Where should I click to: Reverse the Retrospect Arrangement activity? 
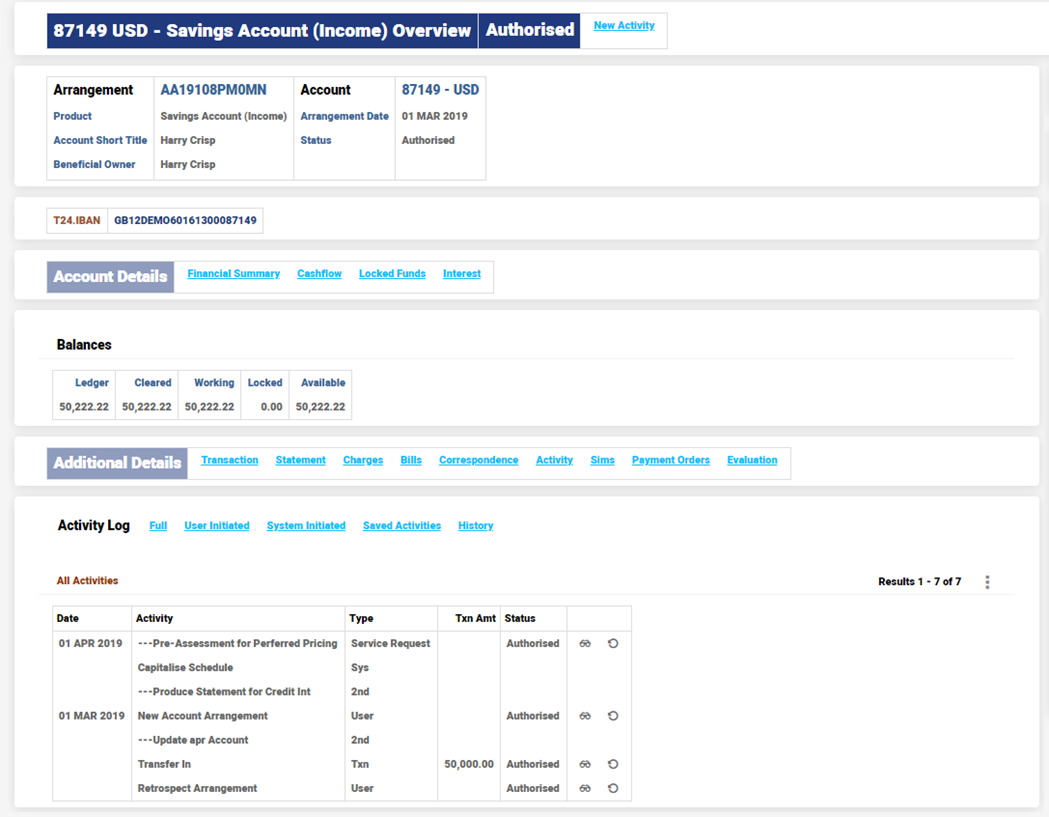click(613, 789)
